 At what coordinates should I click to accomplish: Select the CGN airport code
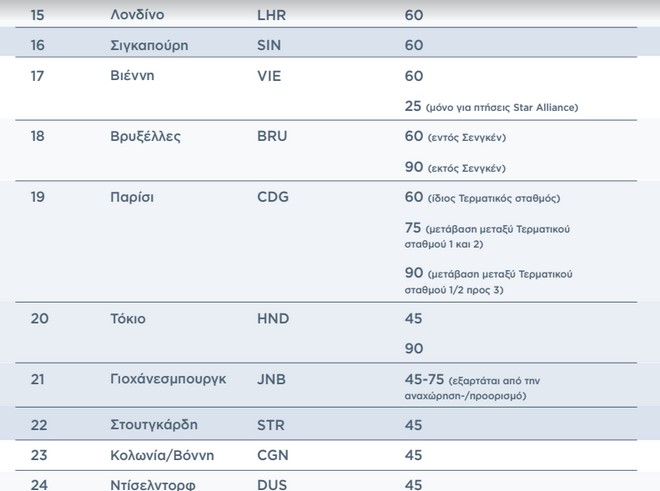(x=273, y=454)
